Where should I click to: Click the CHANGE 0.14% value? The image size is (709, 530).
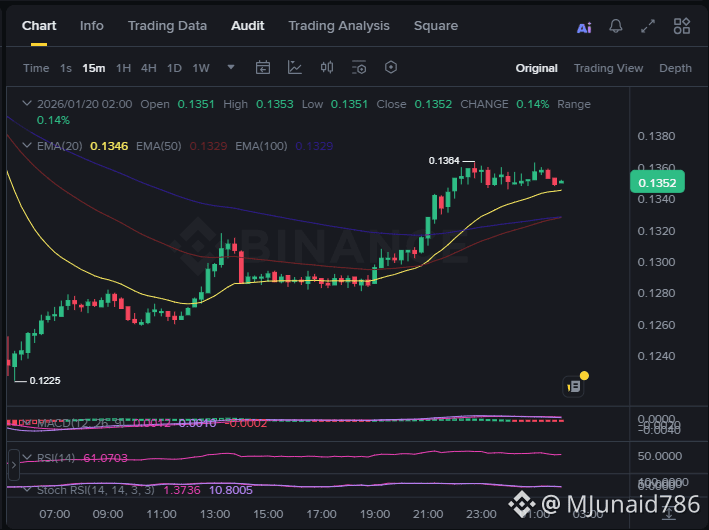click(533, 104)
